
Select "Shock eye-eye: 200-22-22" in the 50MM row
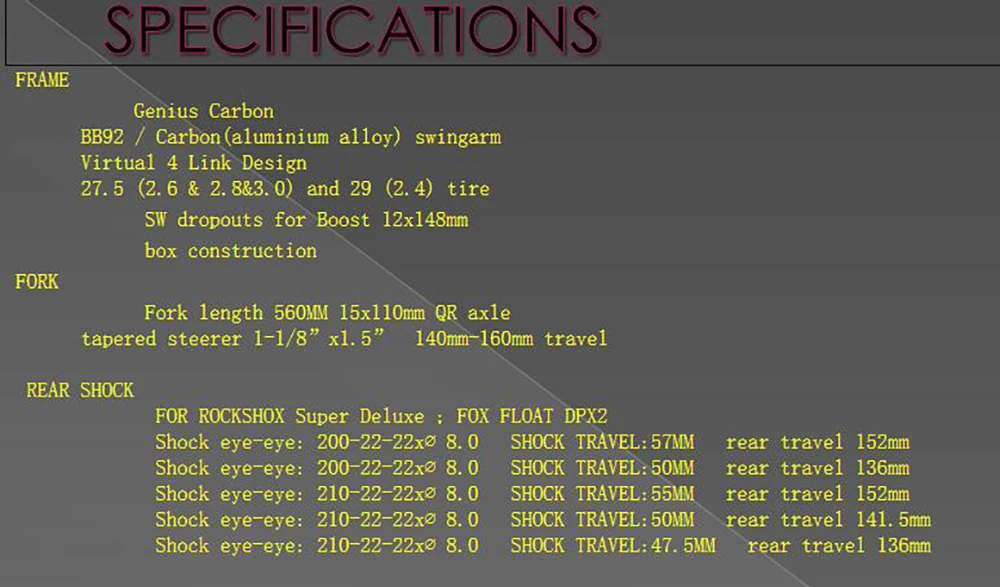point(286,468)
